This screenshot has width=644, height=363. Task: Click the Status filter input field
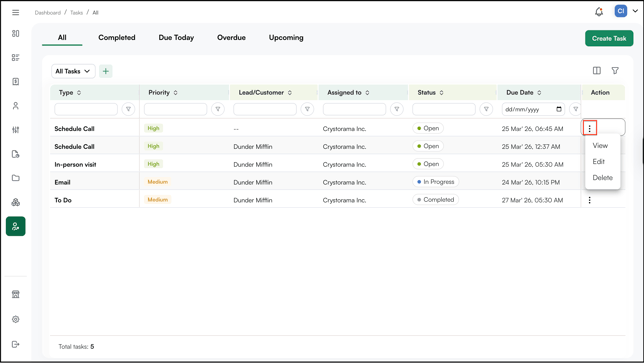[x=444, y=109]
